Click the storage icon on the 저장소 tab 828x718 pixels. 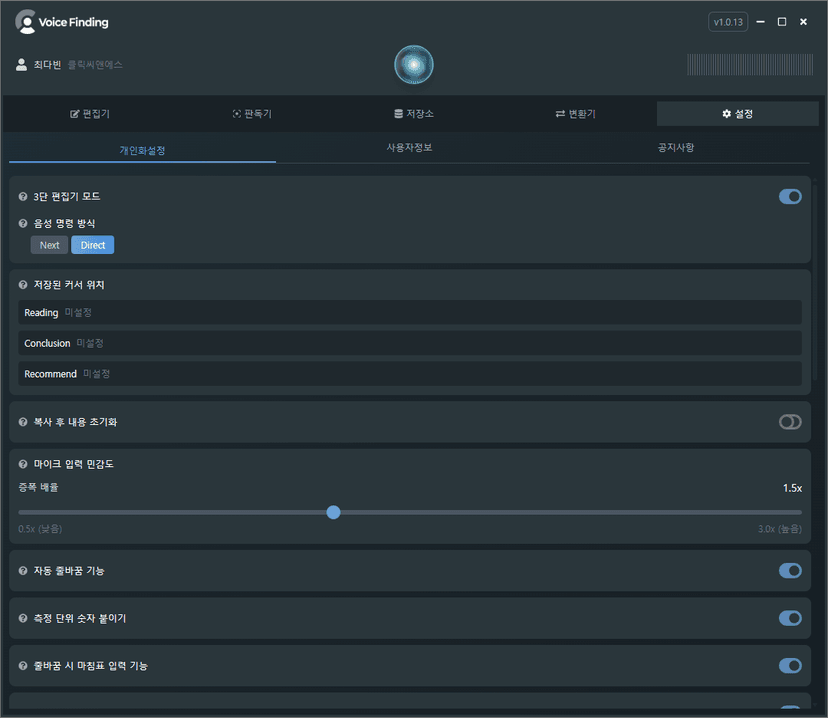pyautogui.click(x=396, y=113)
